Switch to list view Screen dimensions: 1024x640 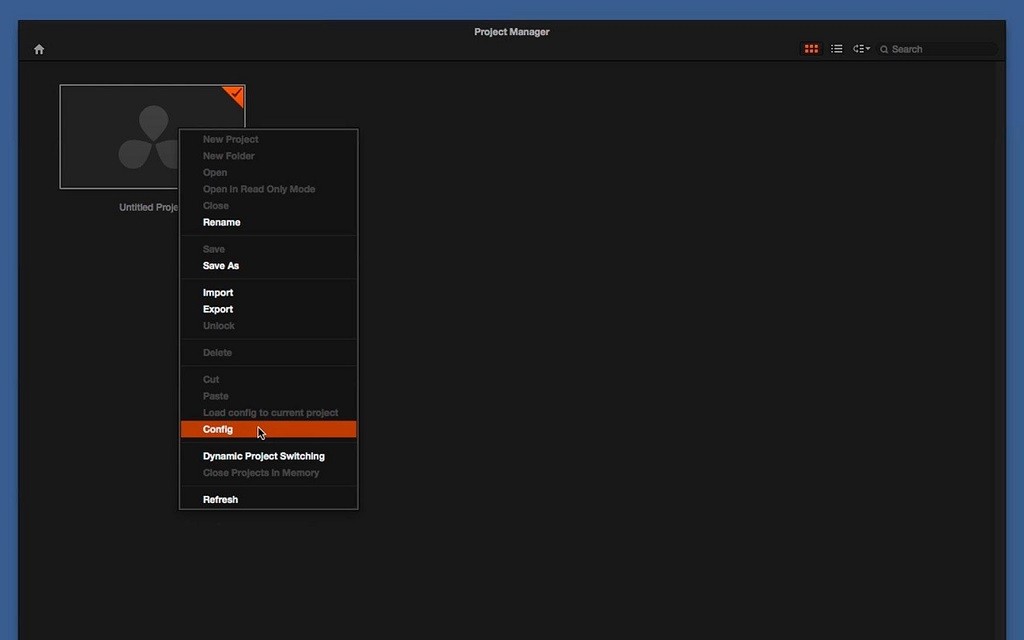coord(837,49)
